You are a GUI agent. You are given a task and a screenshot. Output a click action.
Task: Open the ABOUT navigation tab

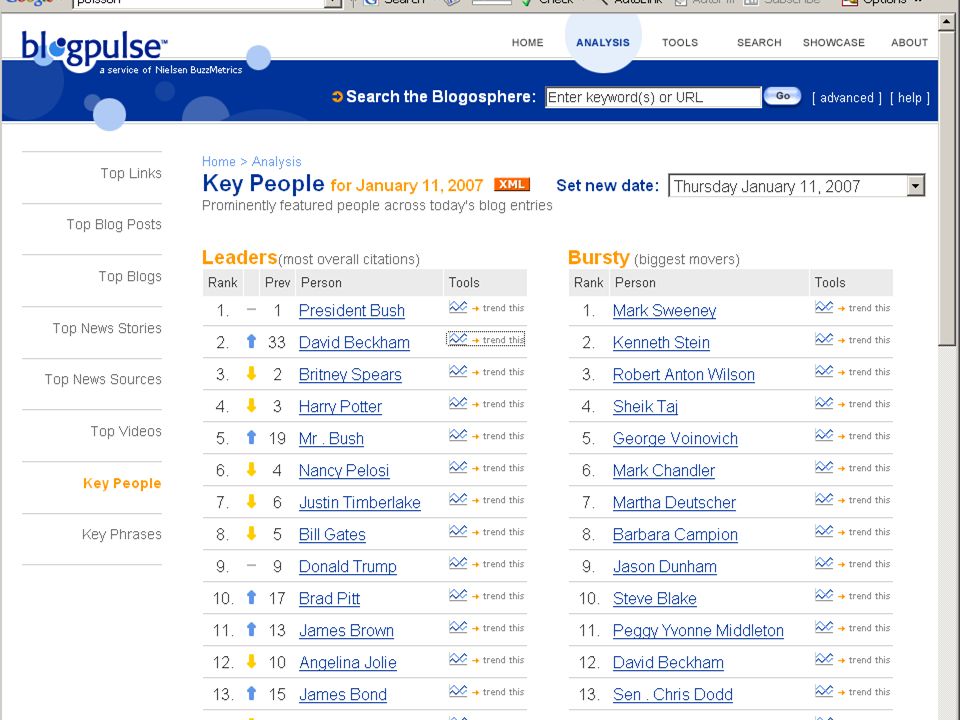point(909,42)
